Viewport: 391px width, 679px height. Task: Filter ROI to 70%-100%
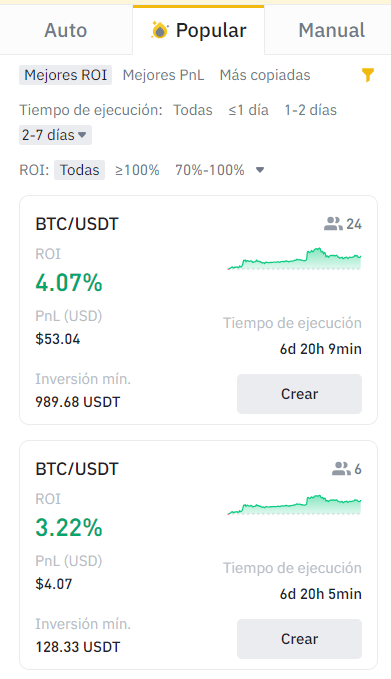[x=210, y=170]
